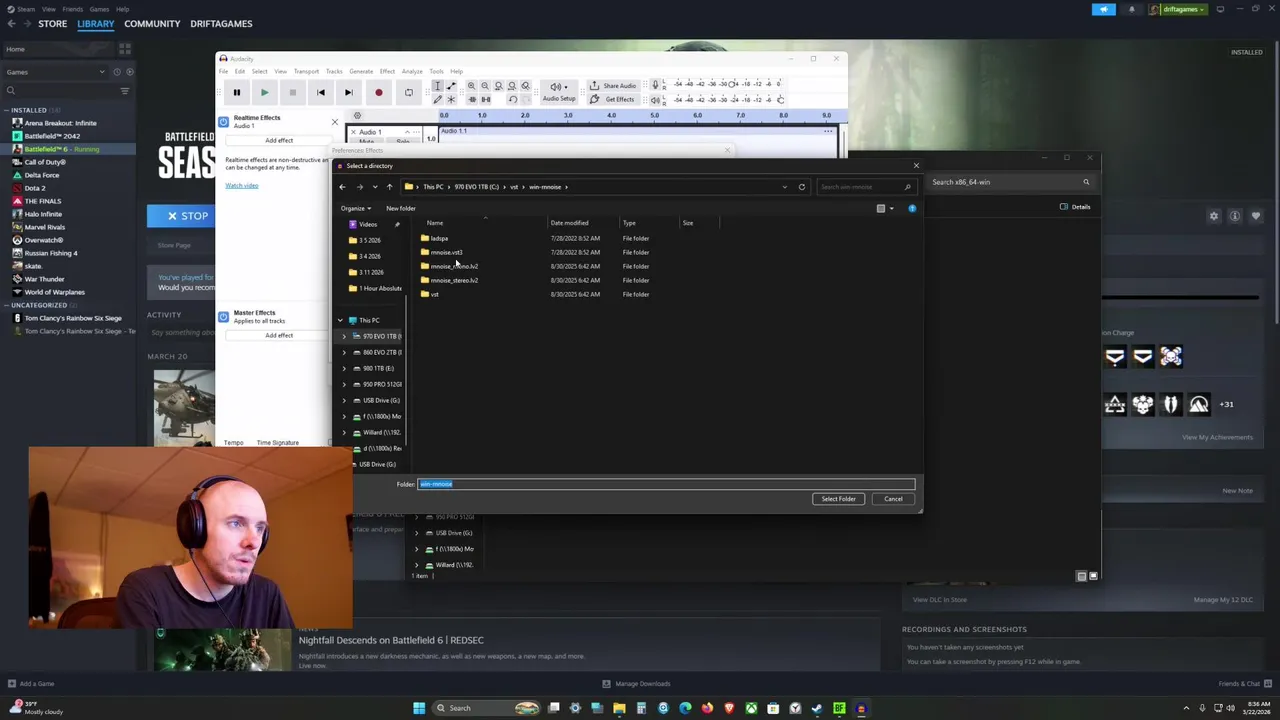
Task: Open recent locations chevron in dialog
Action: click(375, 187)
